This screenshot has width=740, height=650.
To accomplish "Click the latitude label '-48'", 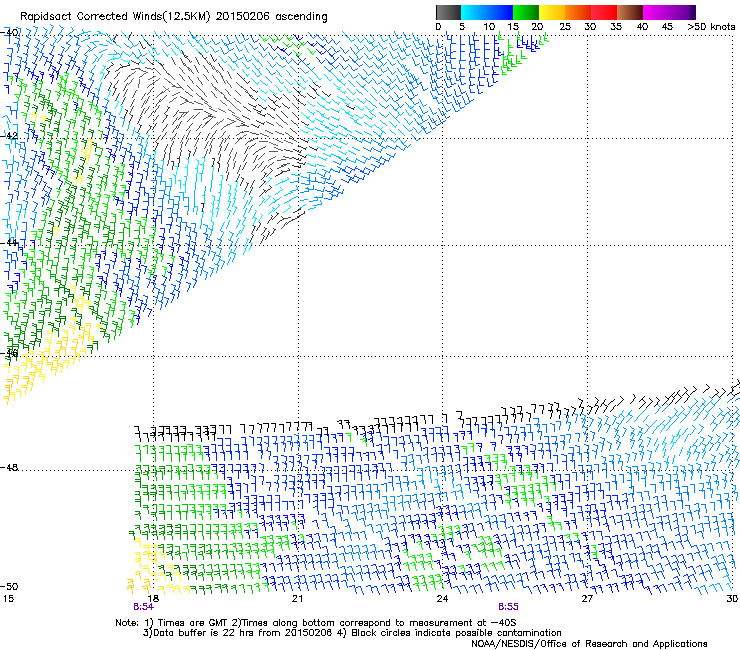I will tap(10, 467).
